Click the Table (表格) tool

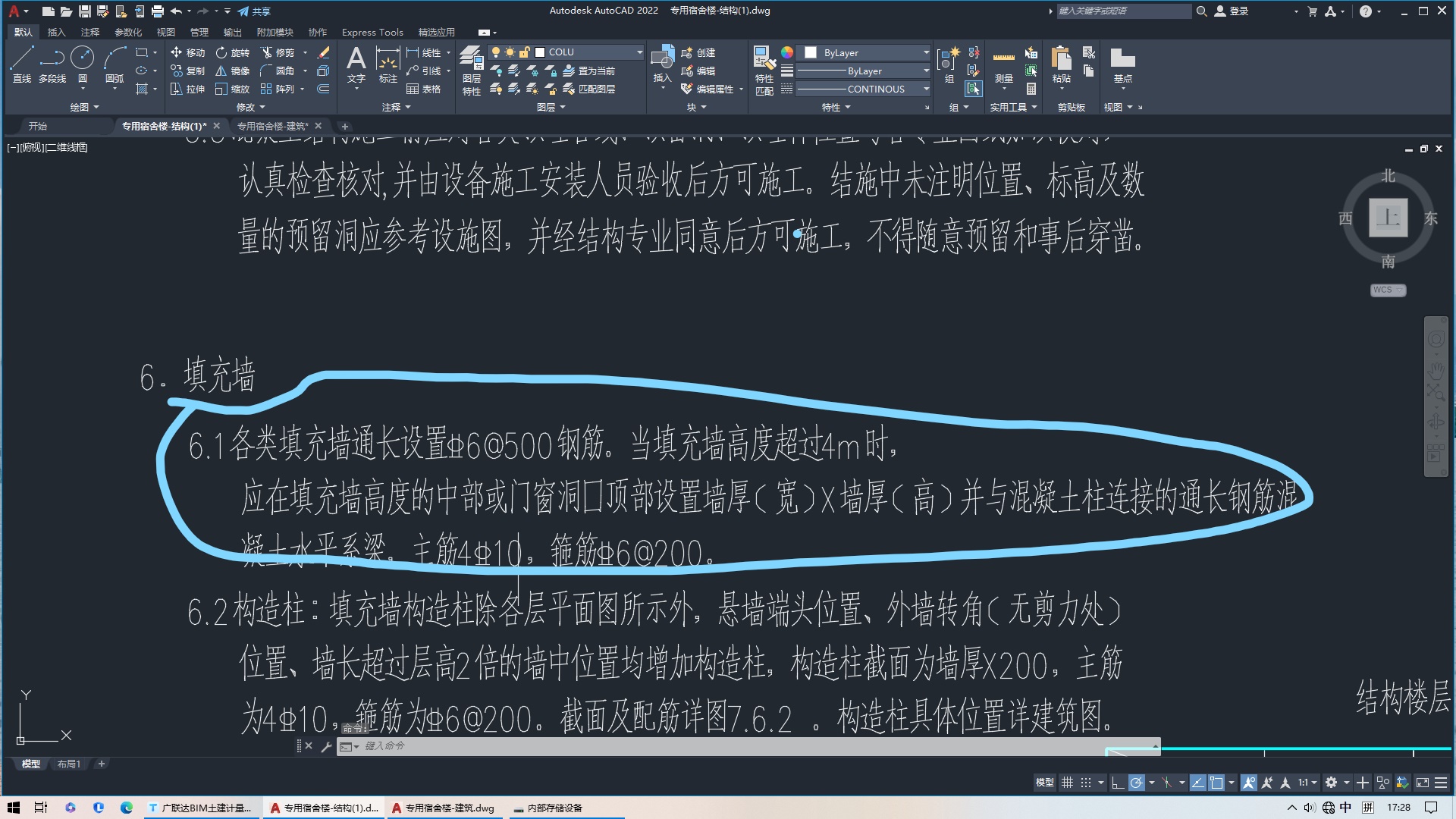click(423, 89)
